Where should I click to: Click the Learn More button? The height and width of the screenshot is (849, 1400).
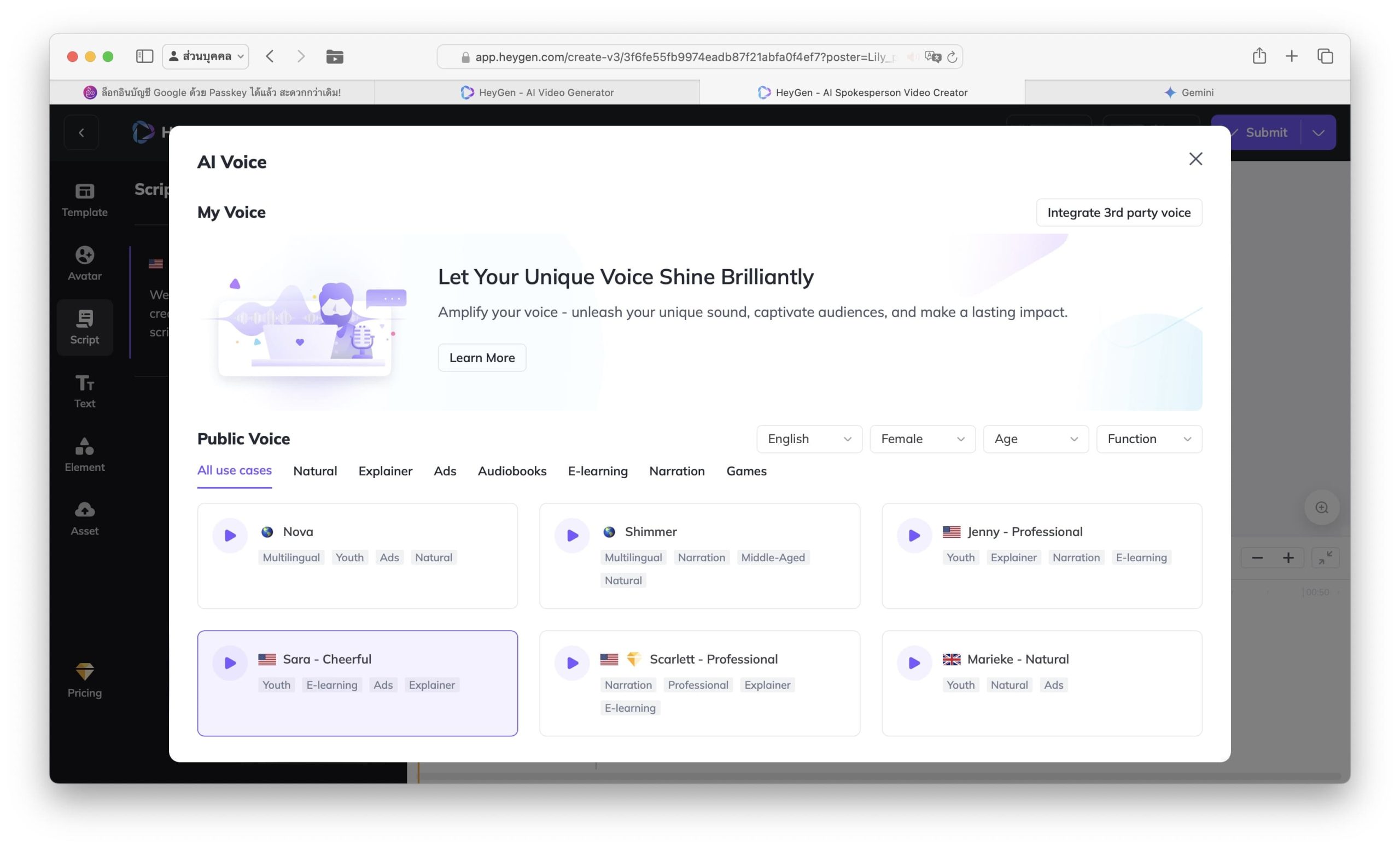tap(481, 357)
